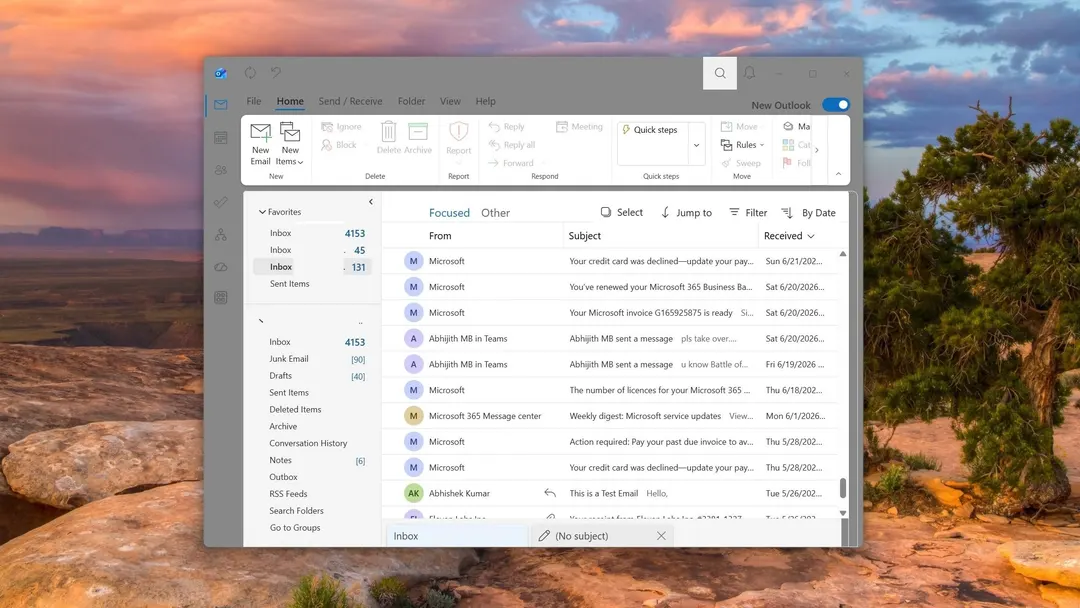Open the File menu
The width and height of the screenshot is (1080, 608).
pyautogui.click(x=253, y=101)
